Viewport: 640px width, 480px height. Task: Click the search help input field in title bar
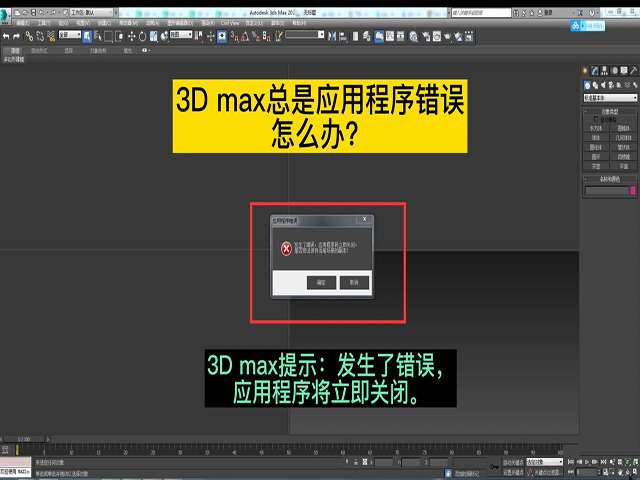pos(481,13)
